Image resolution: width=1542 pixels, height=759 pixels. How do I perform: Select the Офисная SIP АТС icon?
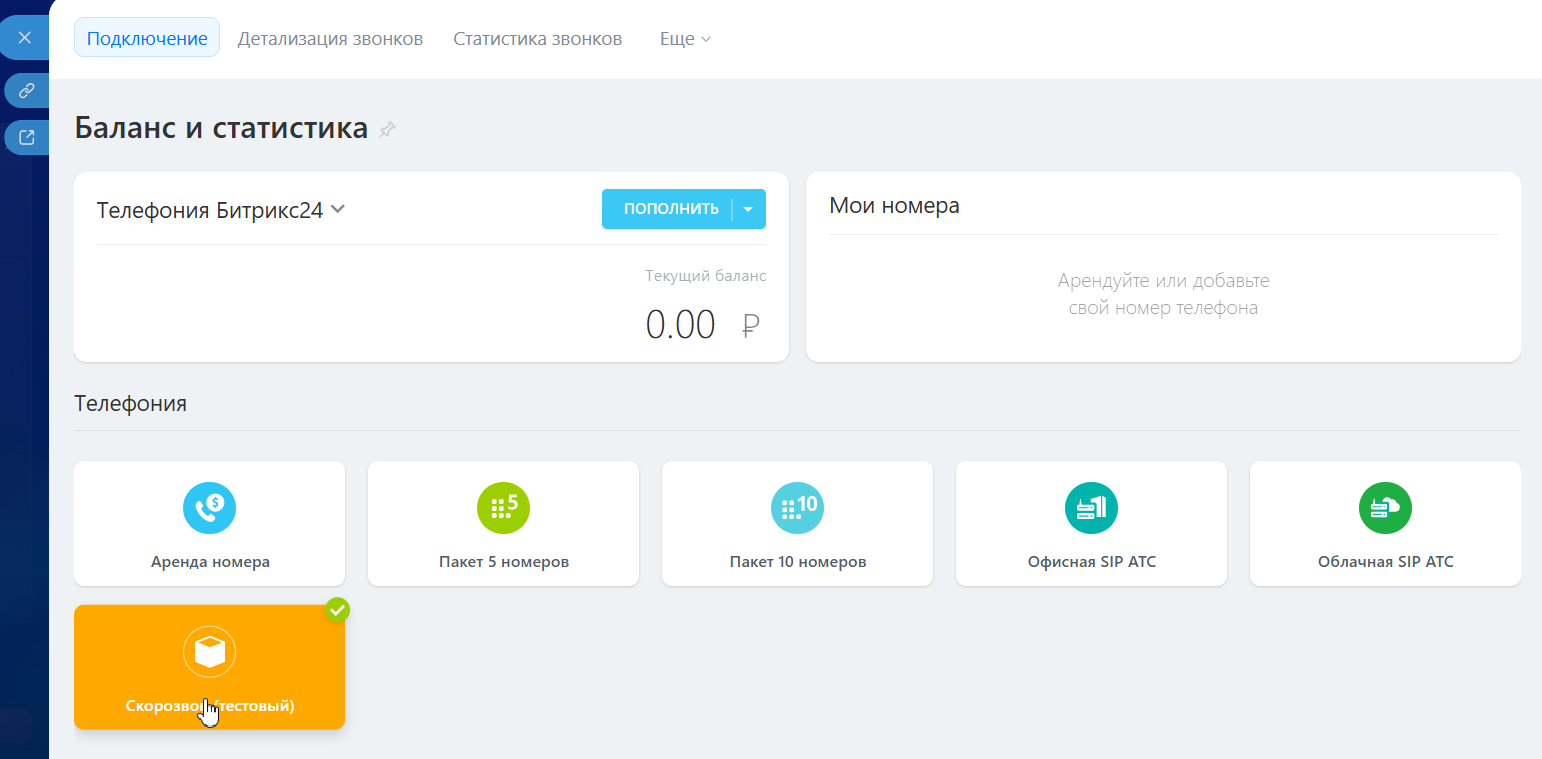click(1091, 509)
